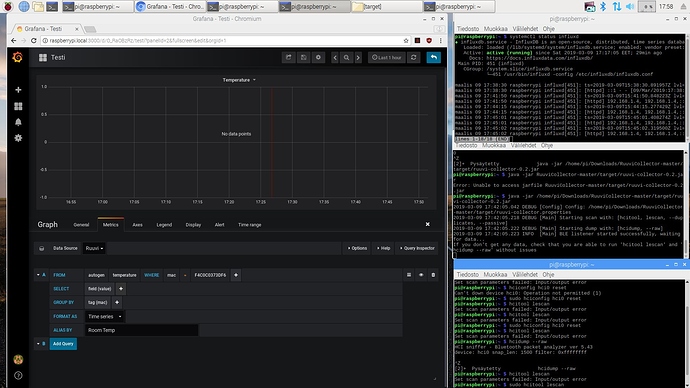Open the Configuration gear in the sidebar
The height and width of the screenshot is (388, 690).
tap(18, 138)
